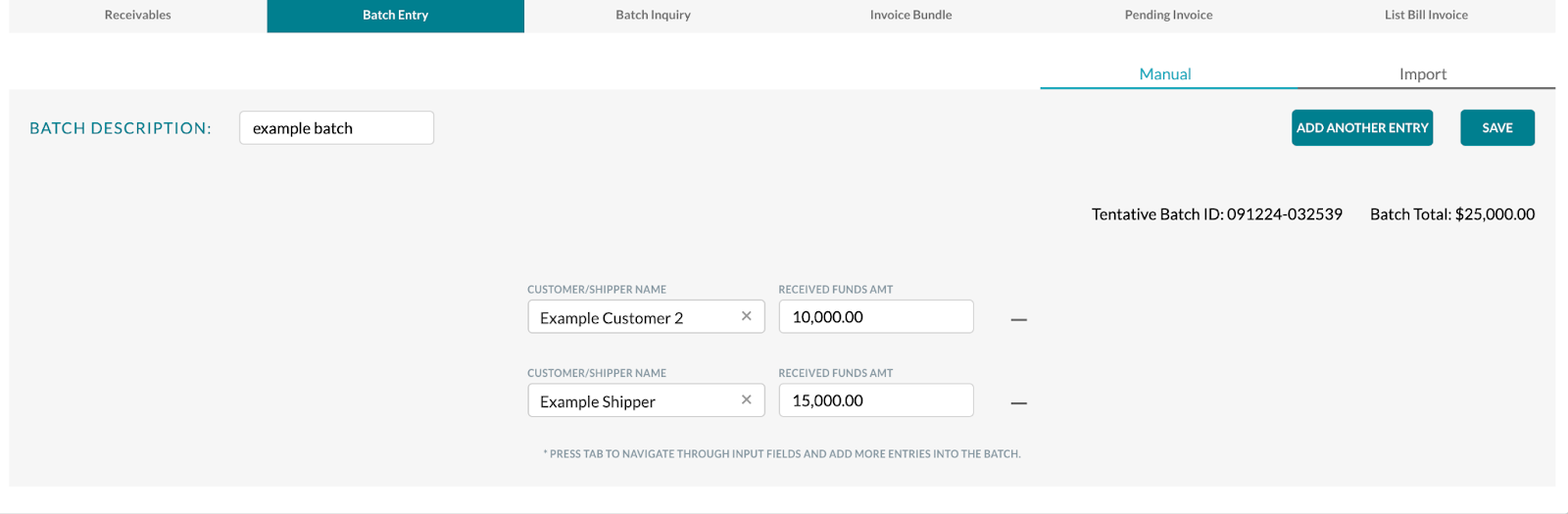Select the Manual entry mode tab
The width and height of the screenshot is (1568, 514).
point(1165,74)
